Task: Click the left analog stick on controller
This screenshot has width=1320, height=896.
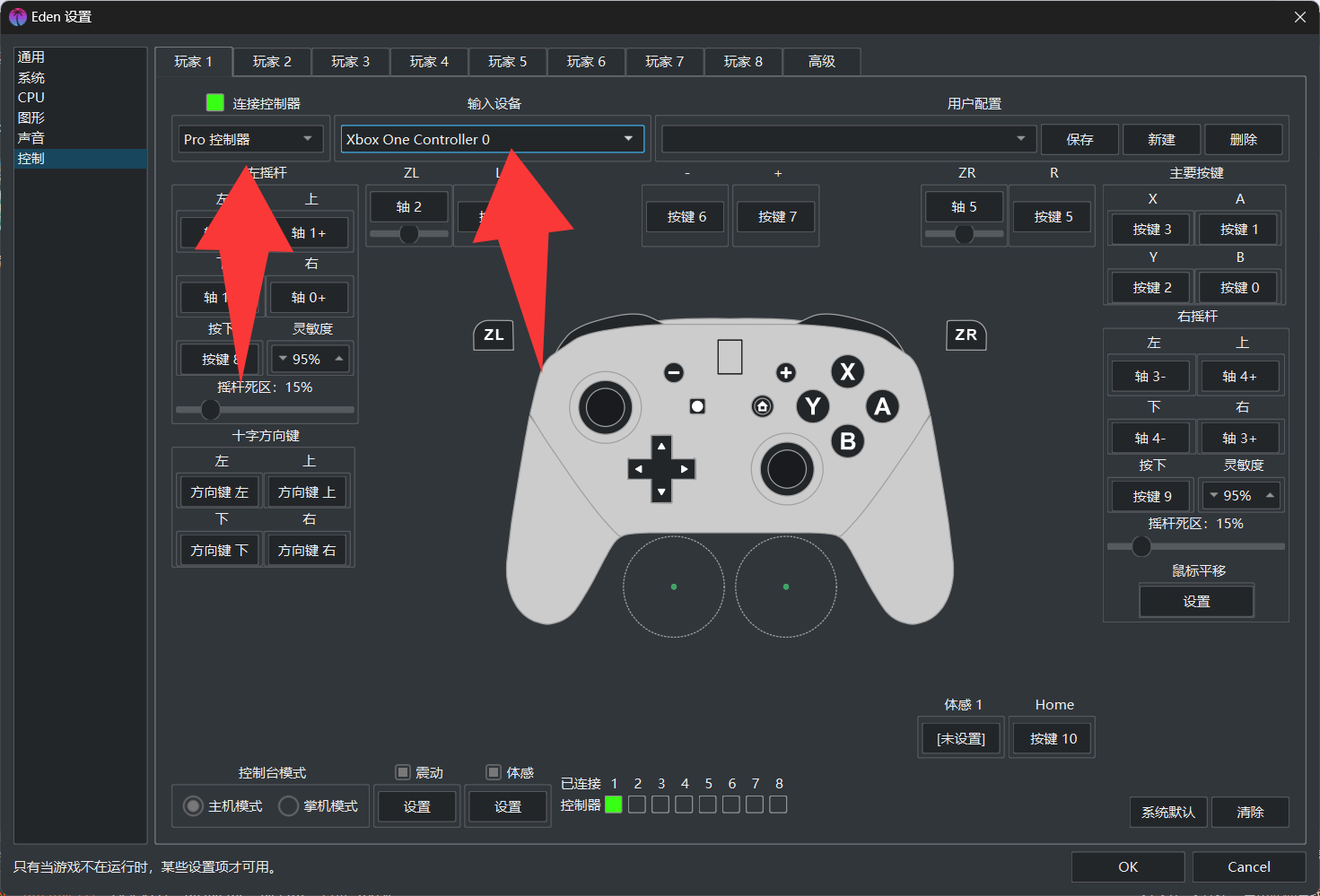Action: pos(606,407)
